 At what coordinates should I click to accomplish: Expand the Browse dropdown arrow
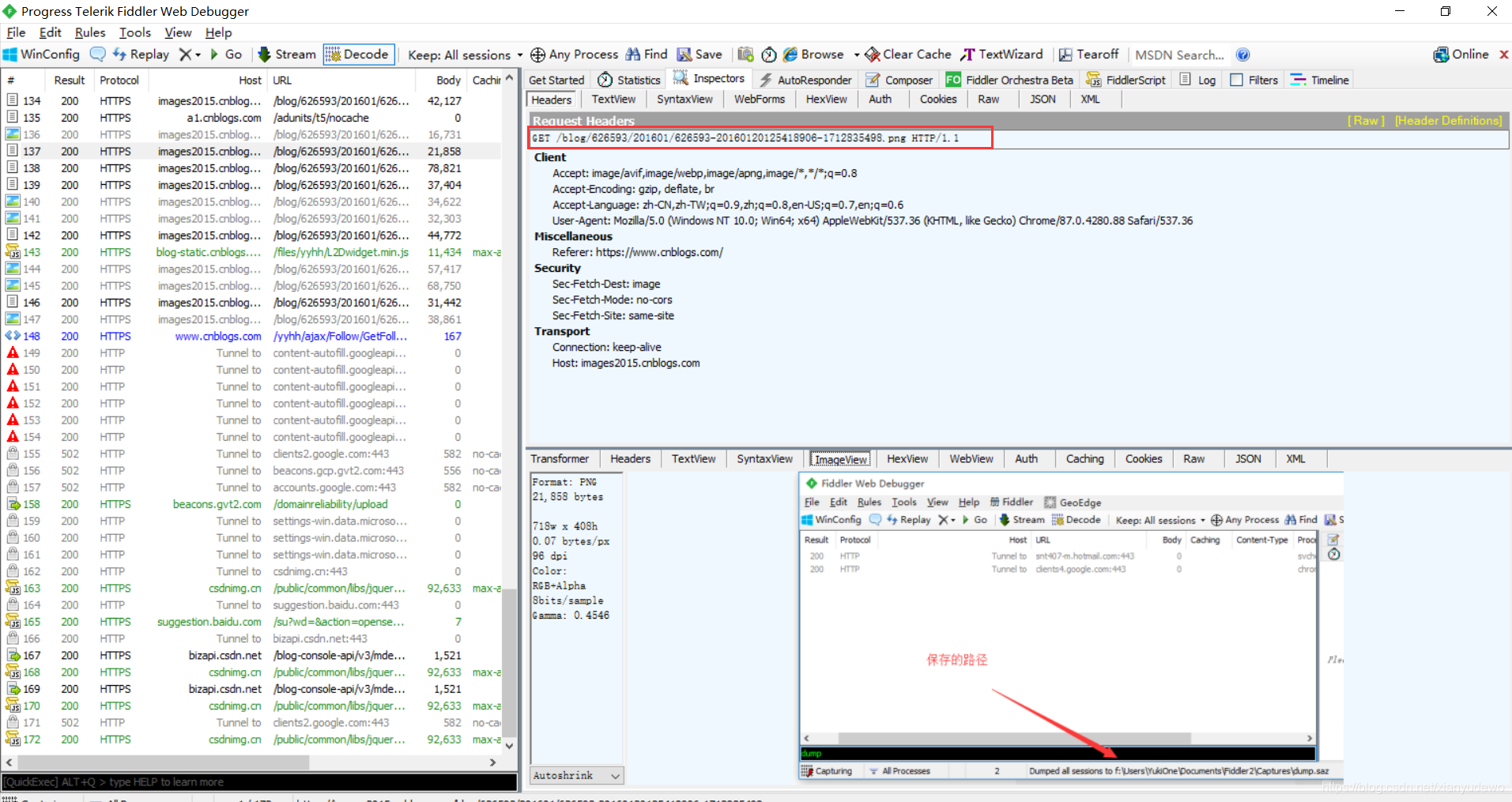(x=856, y=55)
